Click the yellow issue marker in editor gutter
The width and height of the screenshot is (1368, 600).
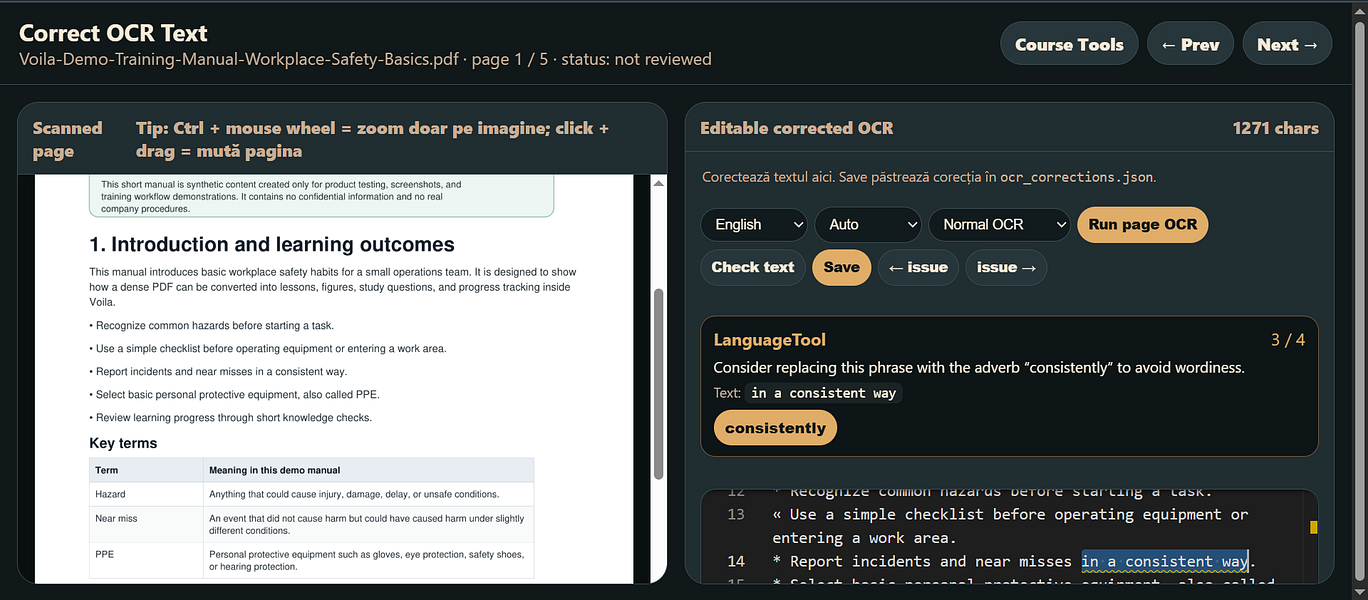[x=1314, y=527]
